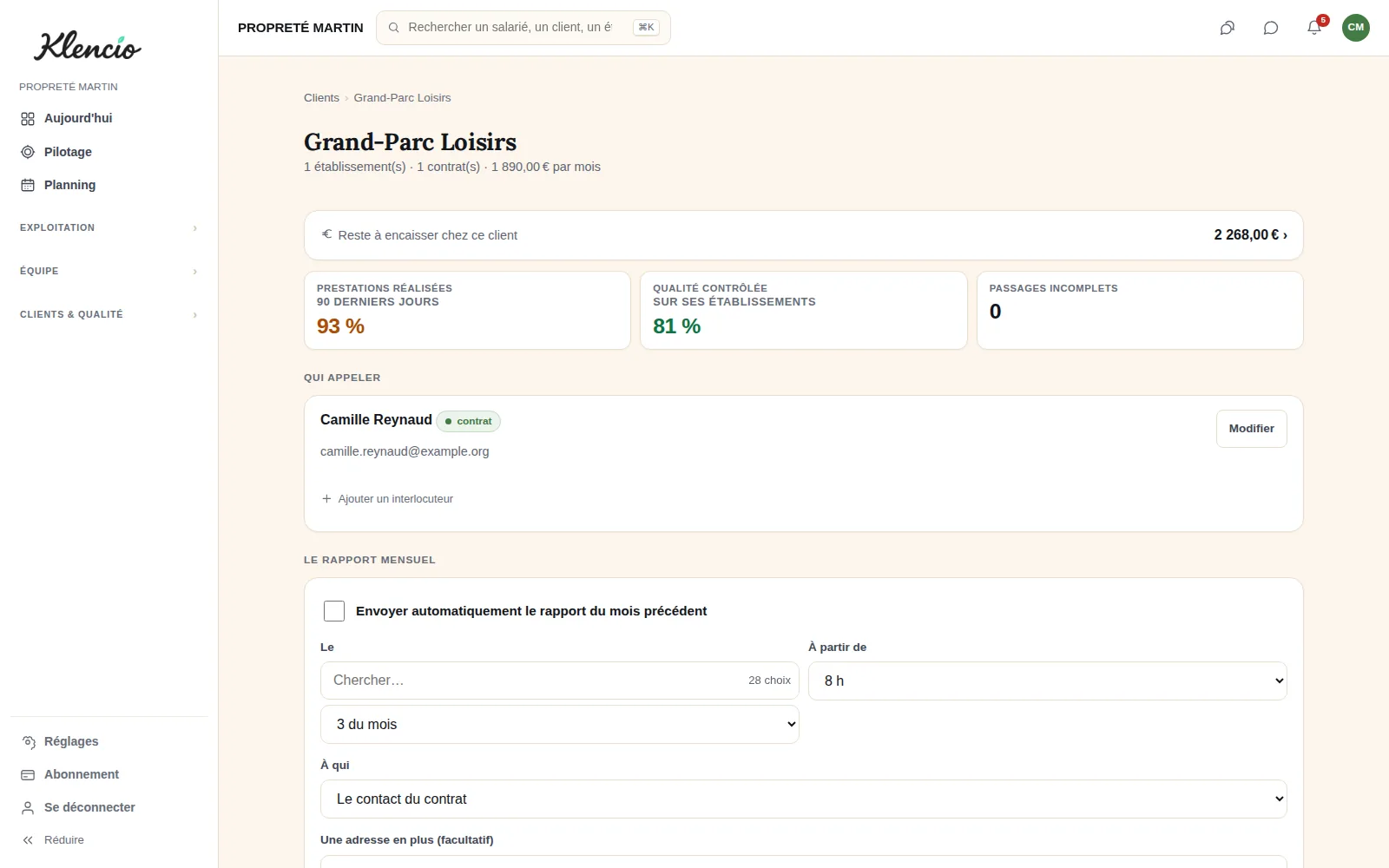Screen dimensions: 1389x868
Task: Open the messages speech bubble icon
Action: pyautogui.click(x=1271, y=28)
